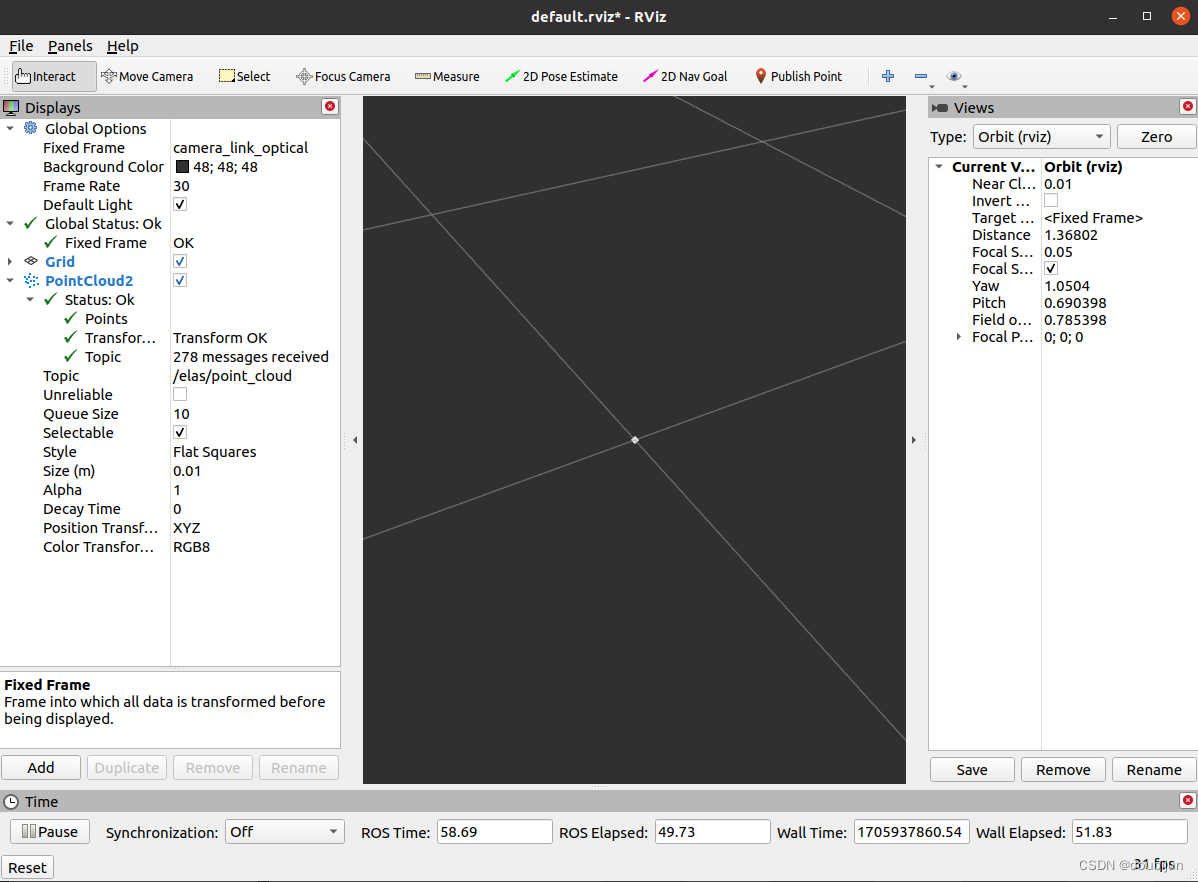Open the Help menu

pos(122,46)
